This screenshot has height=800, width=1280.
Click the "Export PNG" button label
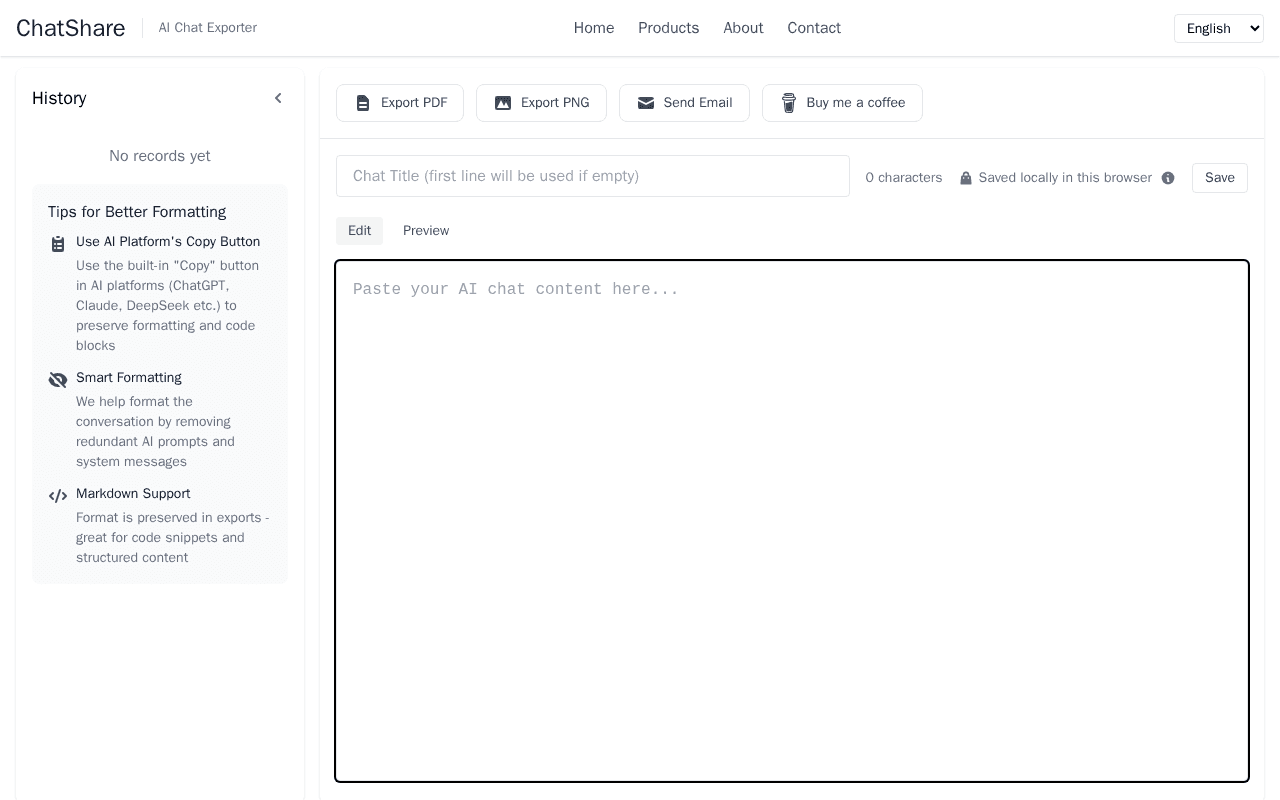[555, 103]
